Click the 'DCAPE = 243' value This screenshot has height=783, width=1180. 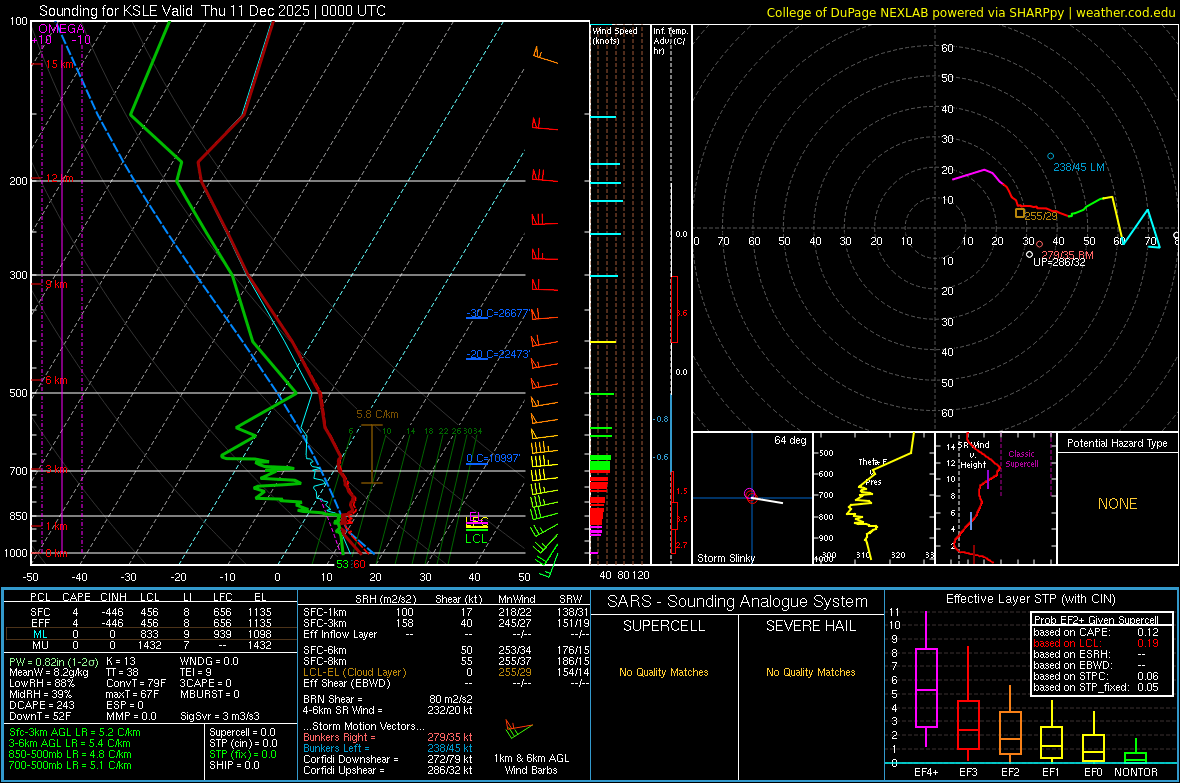(41, 705)
